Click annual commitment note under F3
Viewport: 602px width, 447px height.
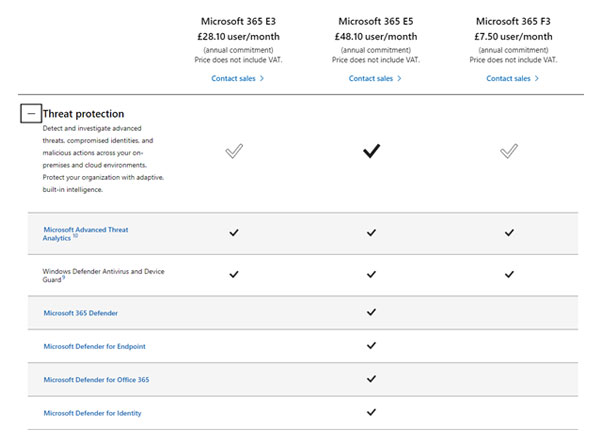[x=513, y=50]
